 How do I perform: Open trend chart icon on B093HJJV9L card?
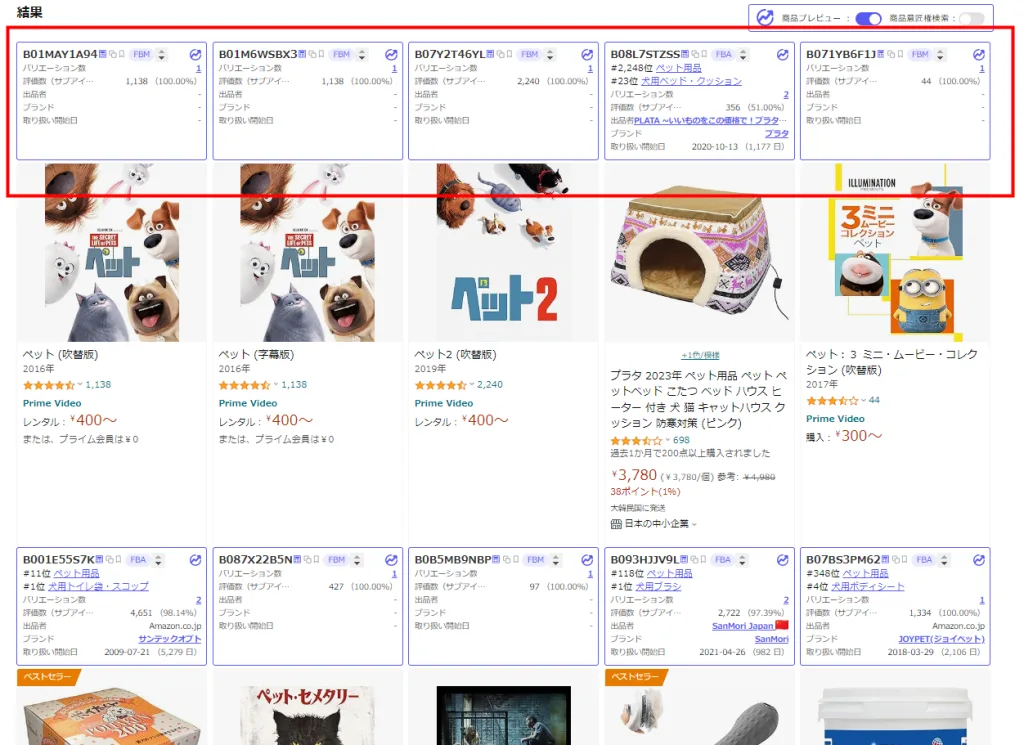[782, 560]
